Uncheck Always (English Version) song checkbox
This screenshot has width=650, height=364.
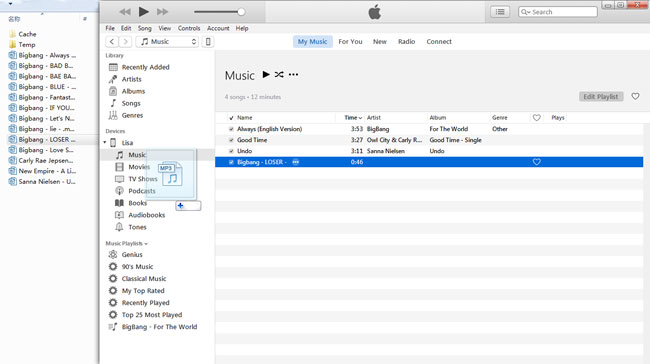231,129
